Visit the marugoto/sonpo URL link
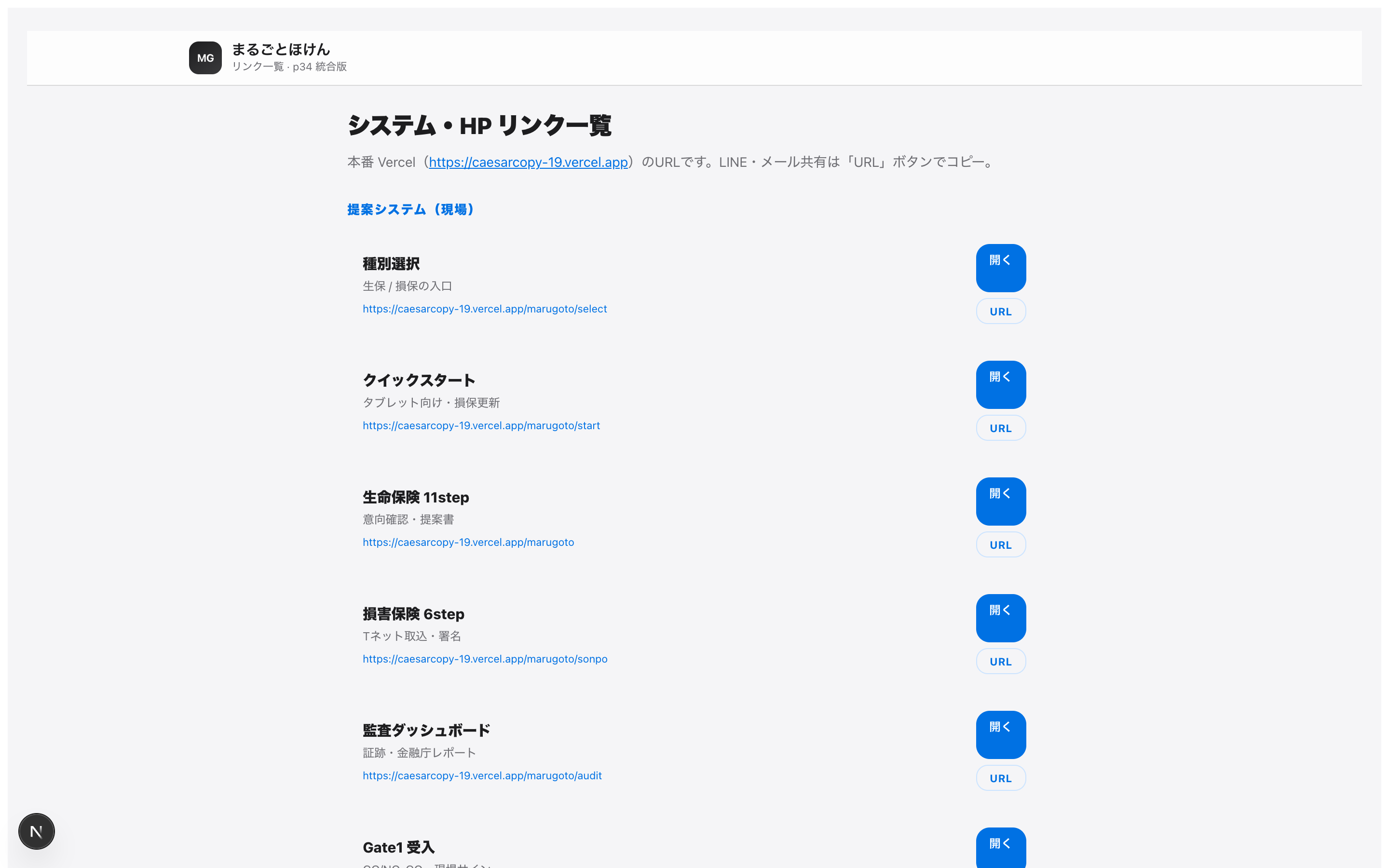This screenshot has width=1389, height=868. (485, 659)
